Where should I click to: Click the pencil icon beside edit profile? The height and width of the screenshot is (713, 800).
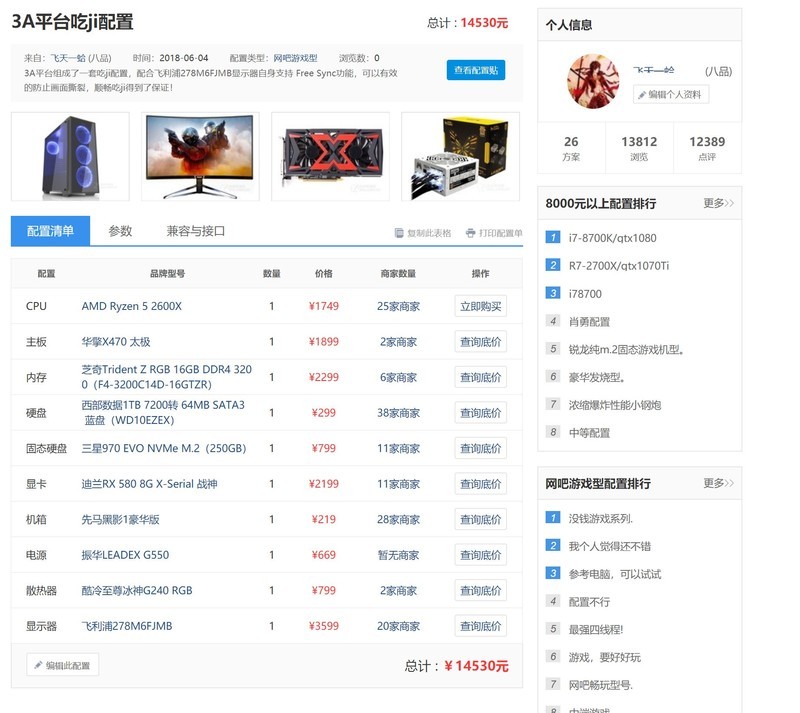click(642, 94)
